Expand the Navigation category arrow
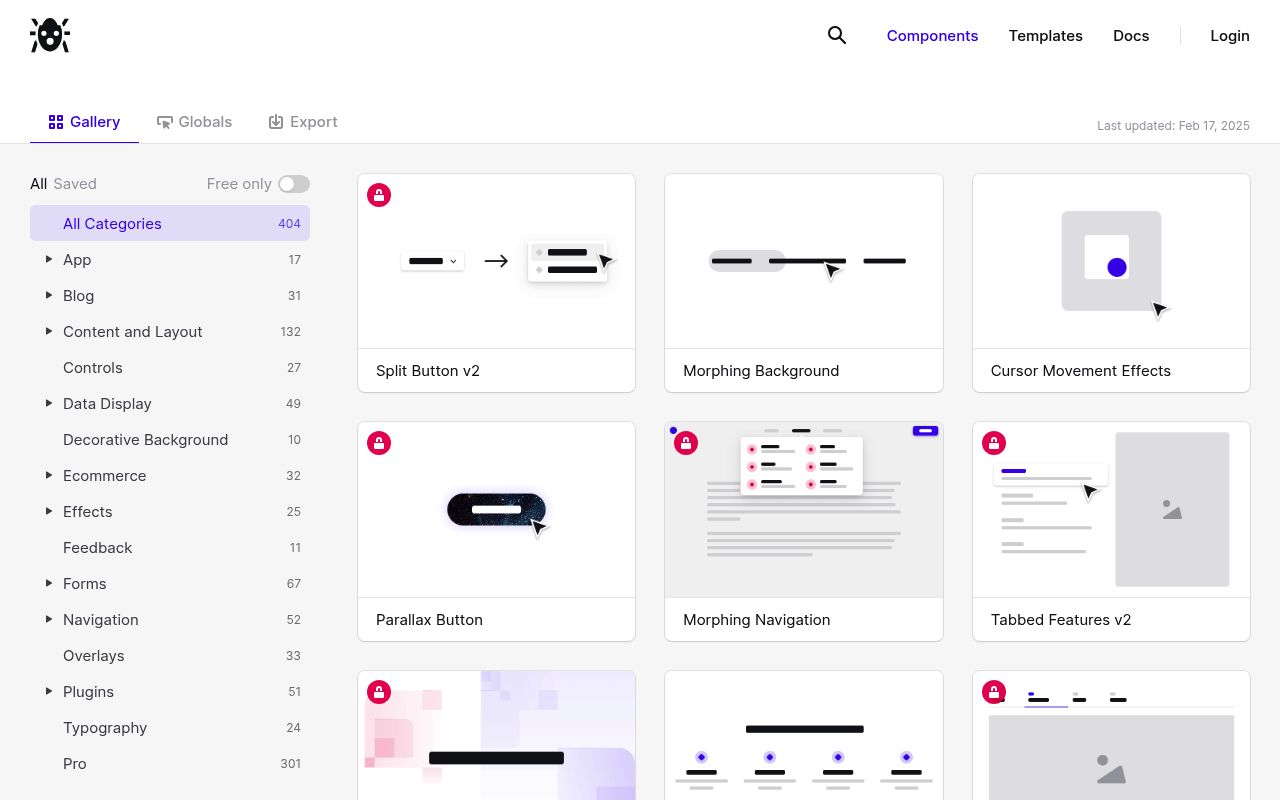 point(48,620)
